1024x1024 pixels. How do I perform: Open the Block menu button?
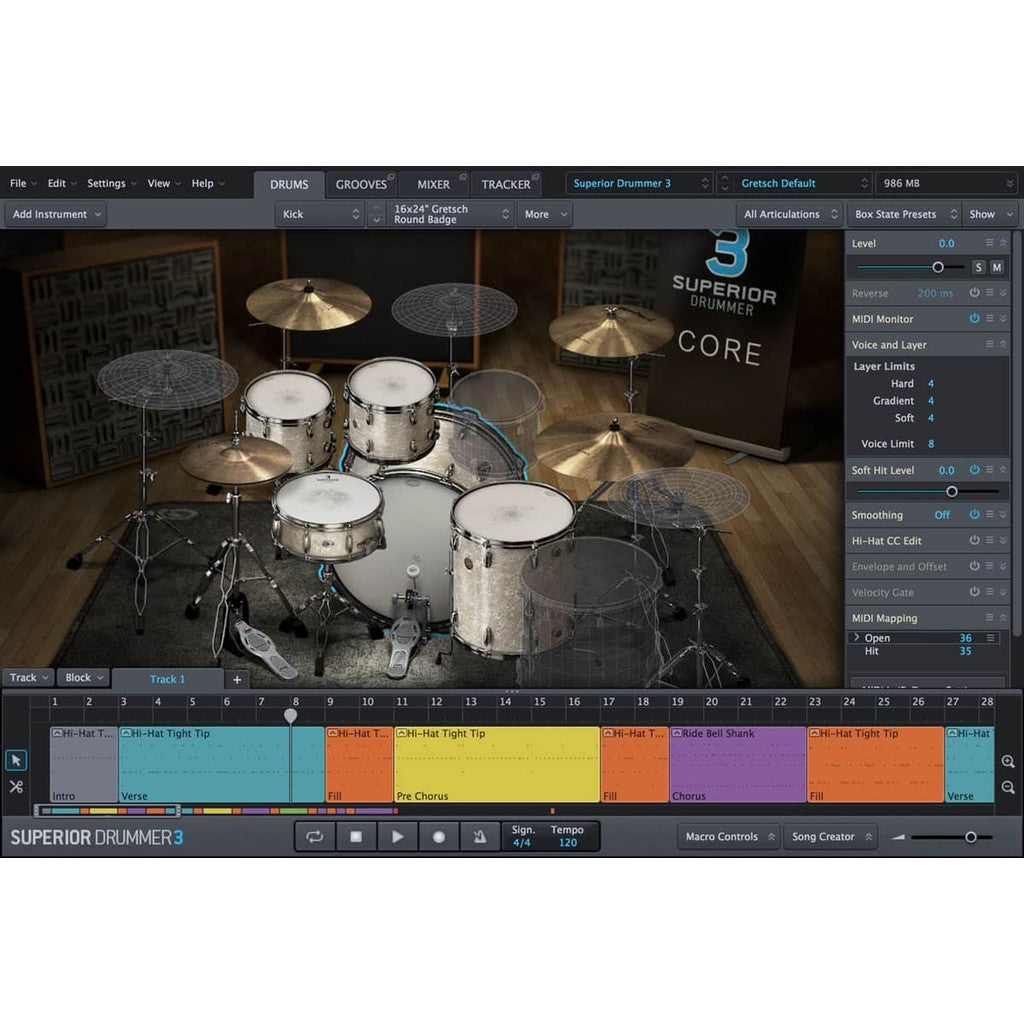[83, 678]
